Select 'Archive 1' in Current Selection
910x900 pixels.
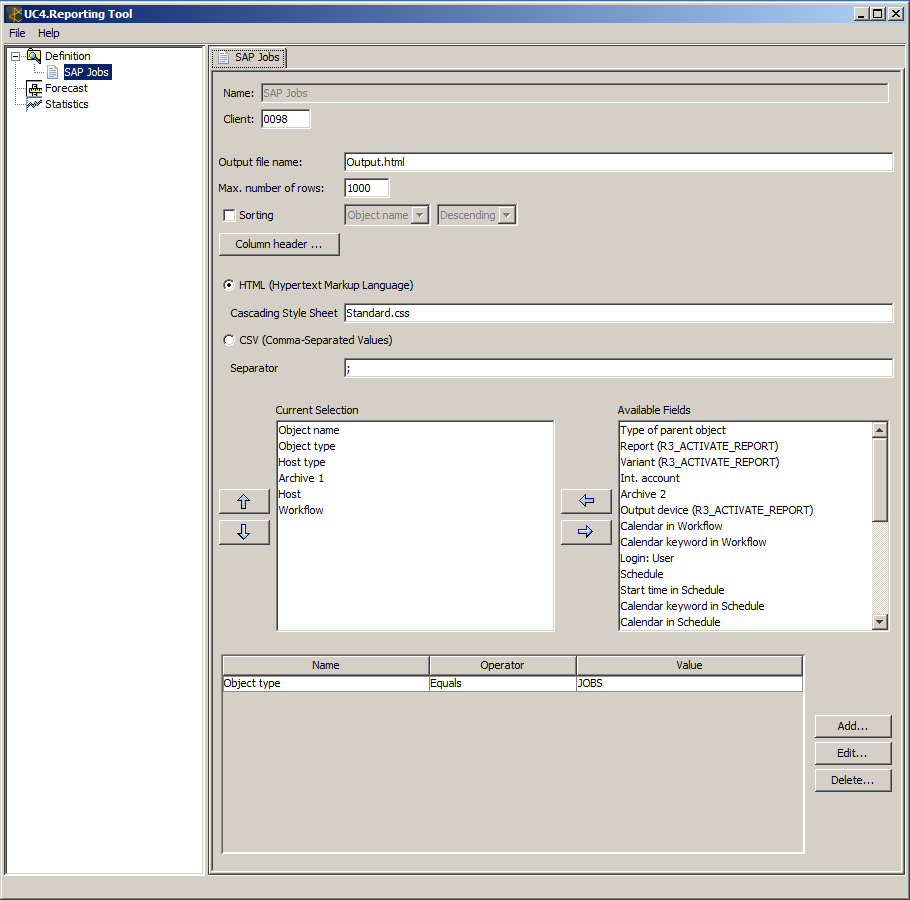point(301,478)
